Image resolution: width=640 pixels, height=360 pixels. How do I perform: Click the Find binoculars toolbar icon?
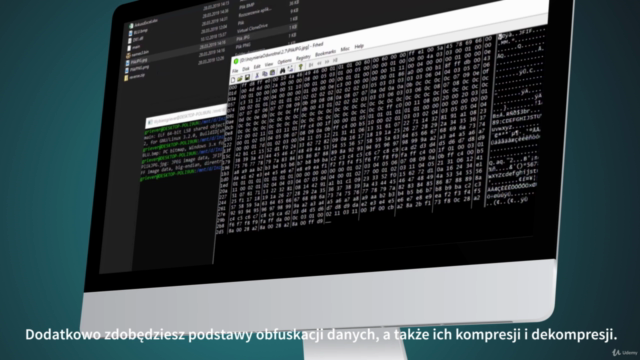point(282,70)
